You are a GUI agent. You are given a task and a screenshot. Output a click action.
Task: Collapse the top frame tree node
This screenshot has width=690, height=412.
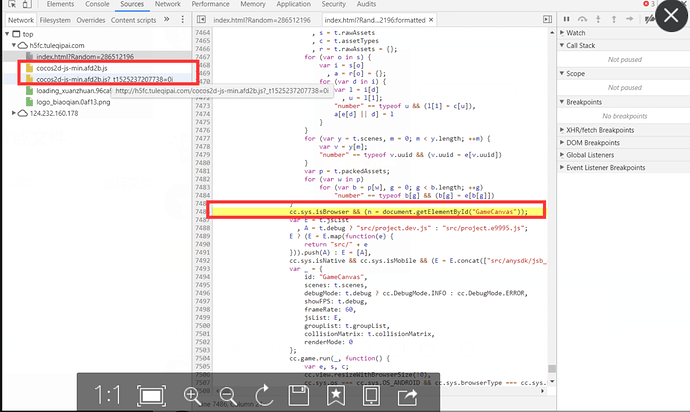(7, 34)
